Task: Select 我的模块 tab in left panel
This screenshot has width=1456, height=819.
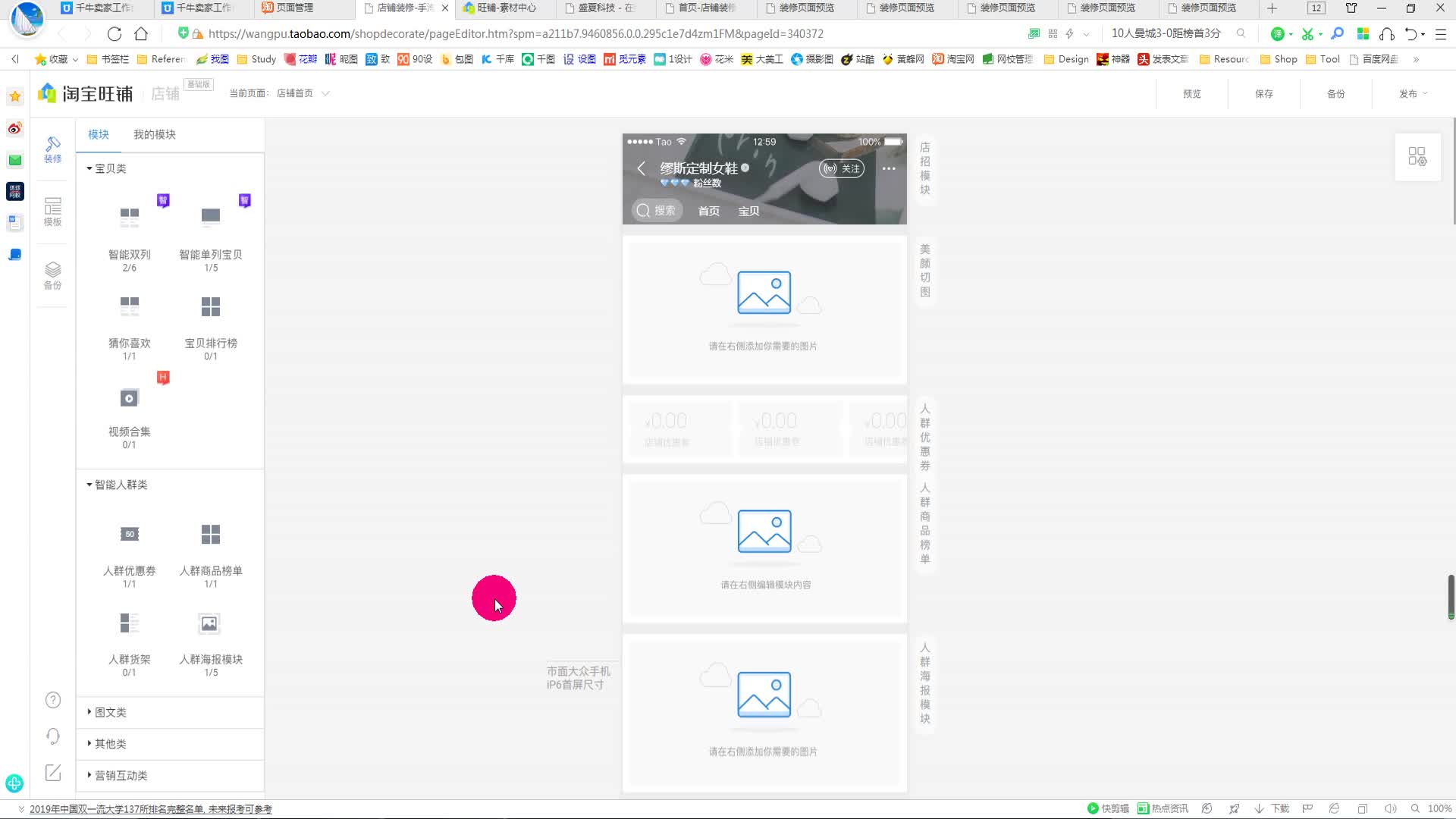Action: click(x=154, y=133)
